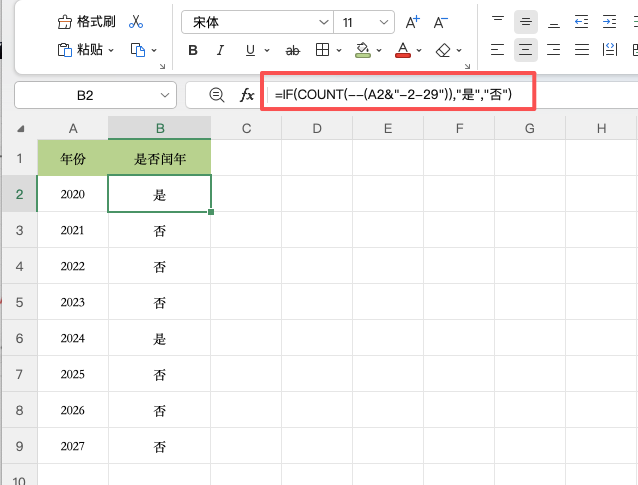
Task: Open the Paste (粘贴) dropdown arrow
Action: tap(111, 50)
